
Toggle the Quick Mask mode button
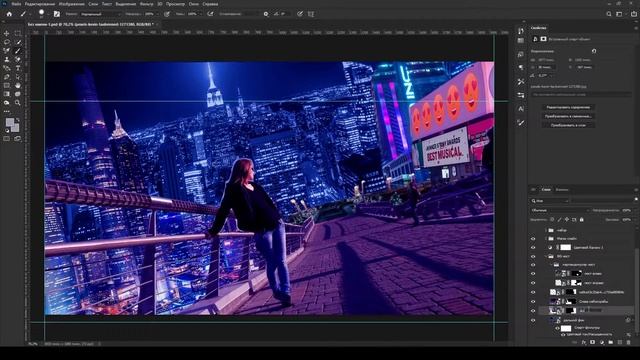pyautogui.click(x=7, y=139)
